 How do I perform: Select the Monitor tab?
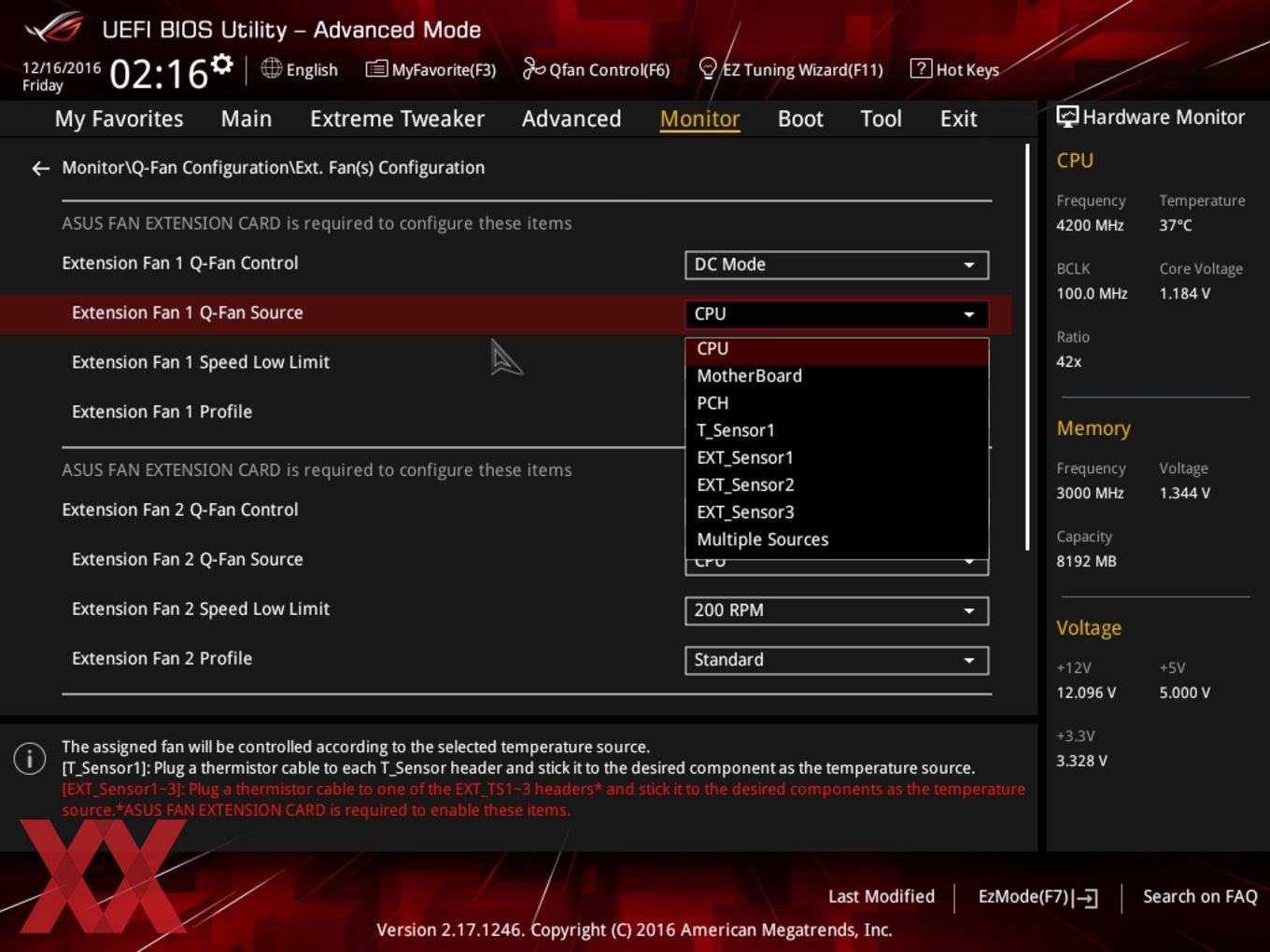pos(699,119)
